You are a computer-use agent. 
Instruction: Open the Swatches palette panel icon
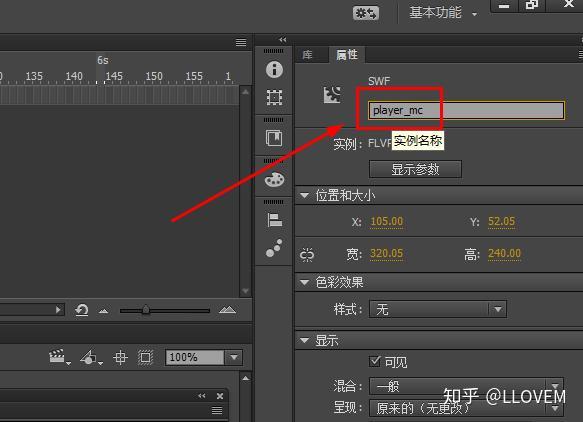(274, 180)
